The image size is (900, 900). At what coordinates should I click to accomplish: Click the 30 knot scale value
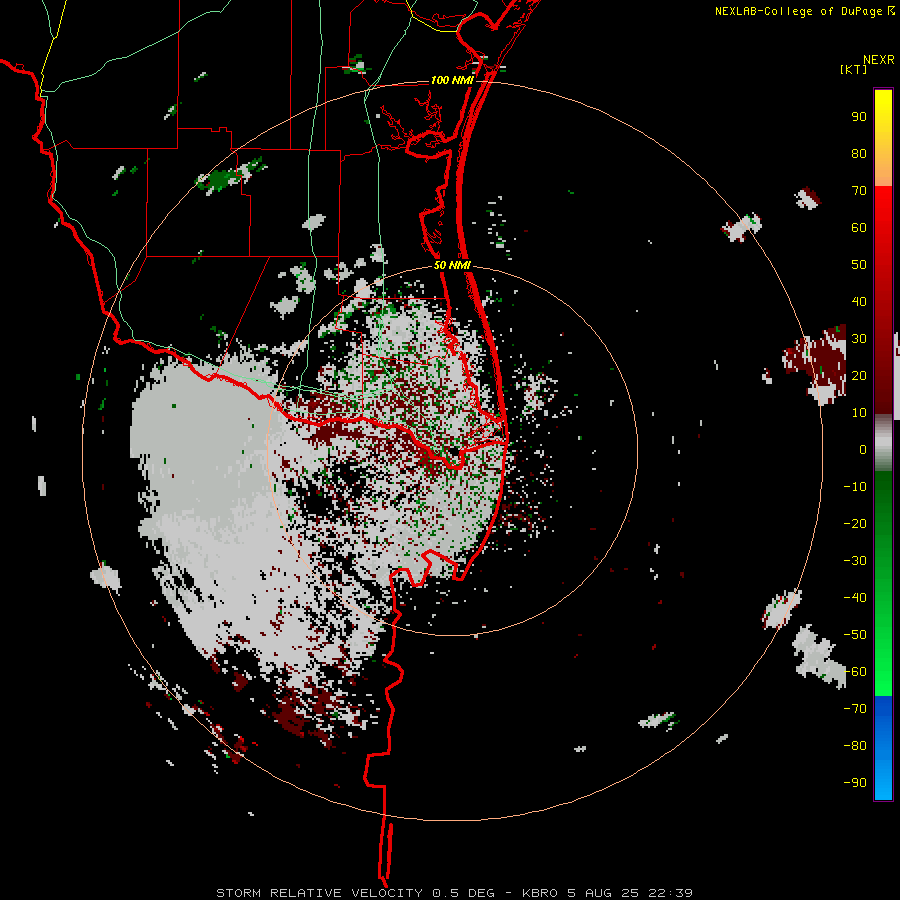[x=859, y=339]
